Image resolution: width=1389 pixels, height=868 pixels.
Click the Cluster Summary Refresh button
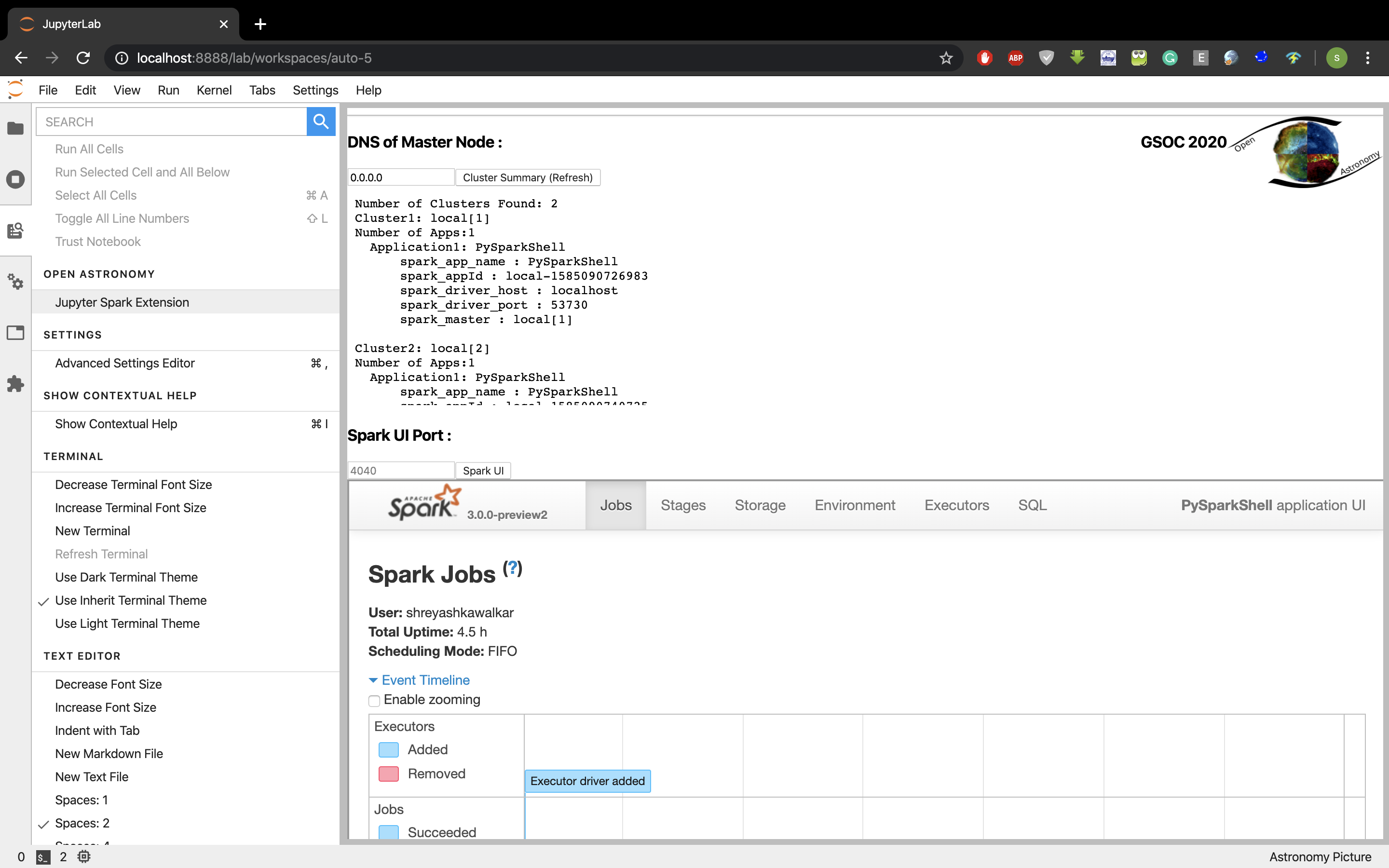pos(528,177)
